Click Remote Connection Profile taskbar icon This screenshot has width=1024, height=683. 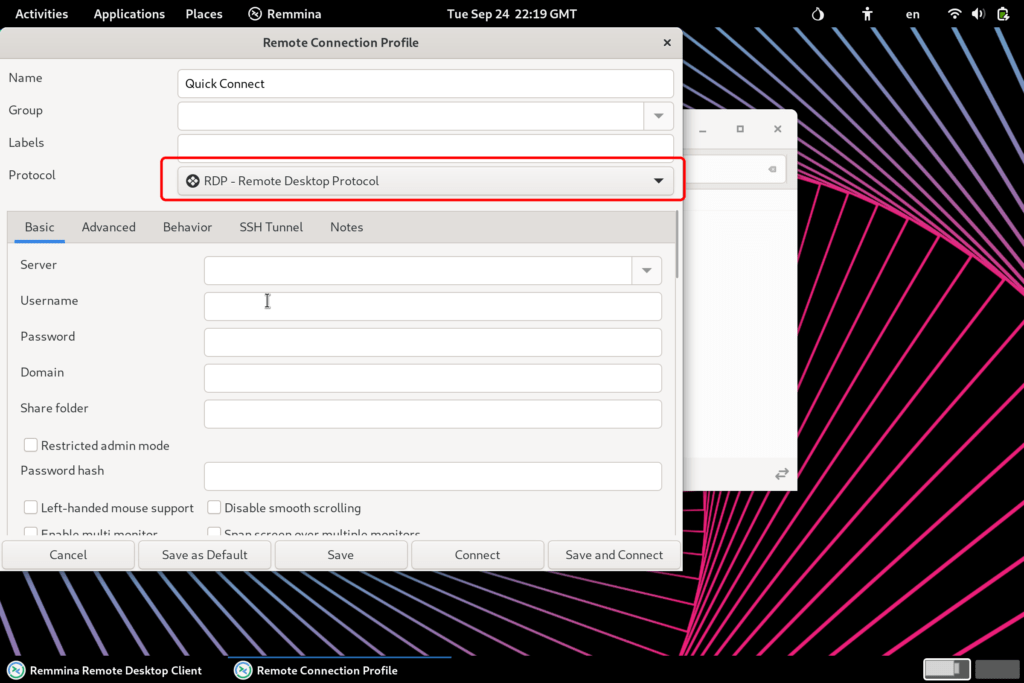pos(243,671)
